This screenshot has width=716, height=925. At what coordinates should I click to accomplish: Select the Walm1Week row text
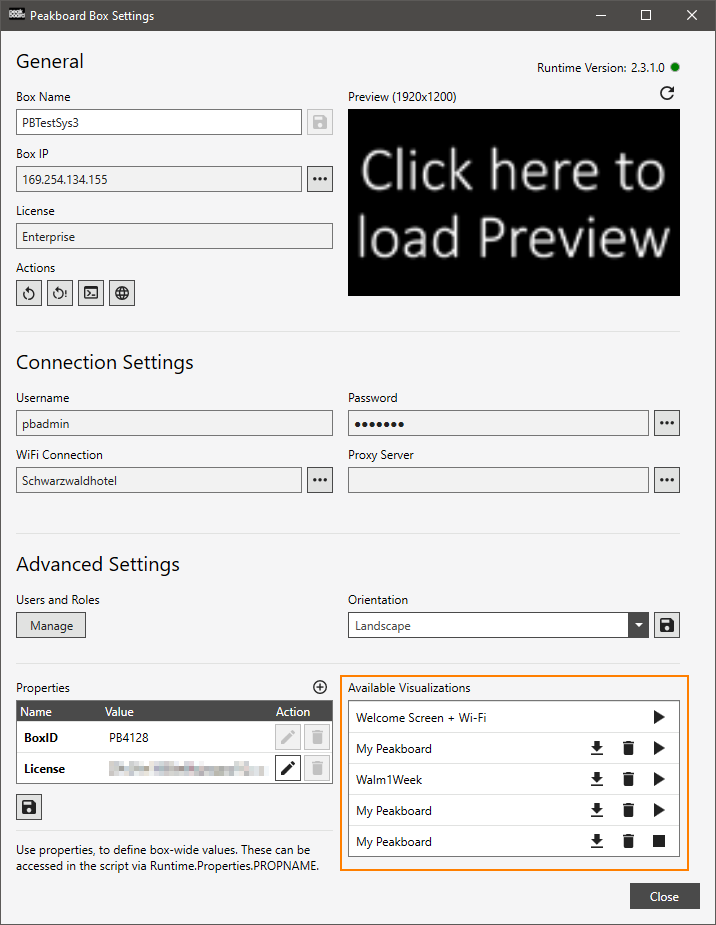[x=389, y=780]
